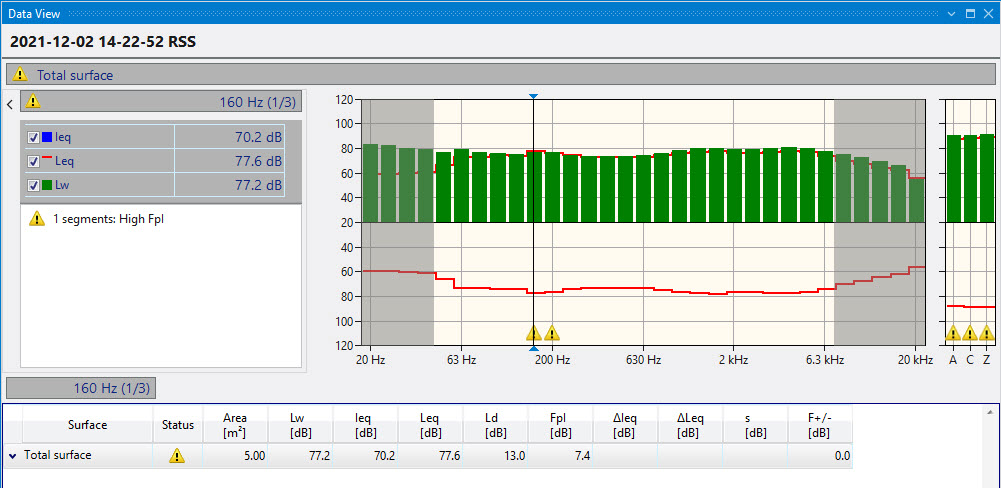Click the 2 kHz axis label

click(x=734, y=360)
